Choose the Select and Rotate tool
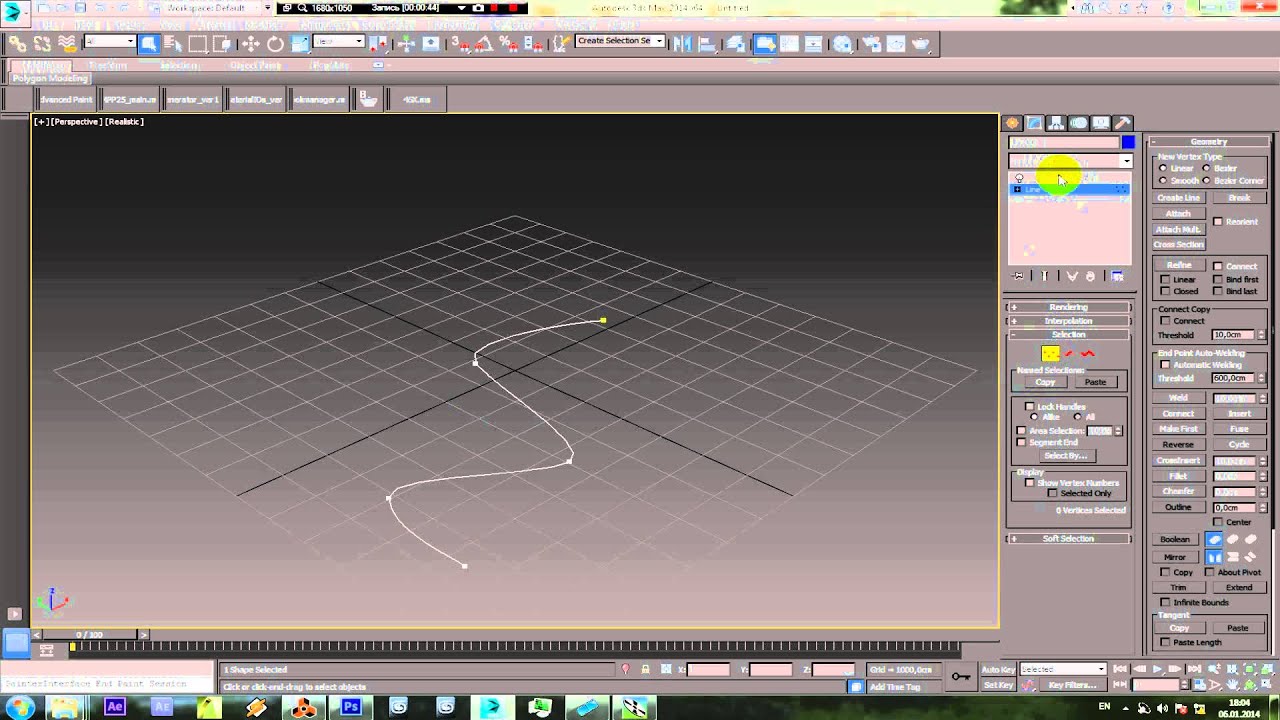Image resolution: width=1280 pixels, height=720 pixels. pos(275,44)
